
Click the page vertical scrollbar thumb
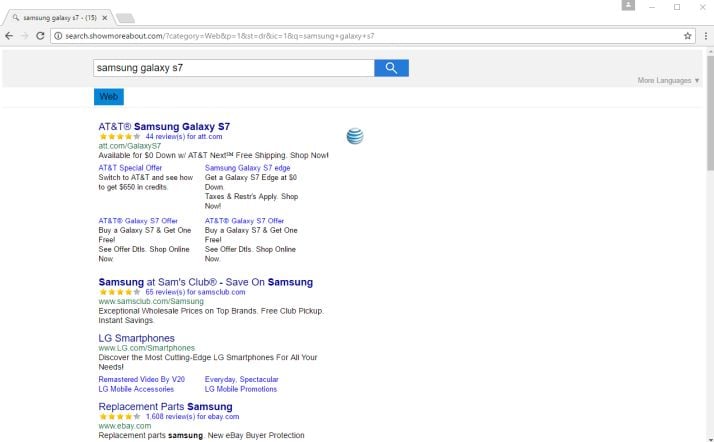click(710, 114)
